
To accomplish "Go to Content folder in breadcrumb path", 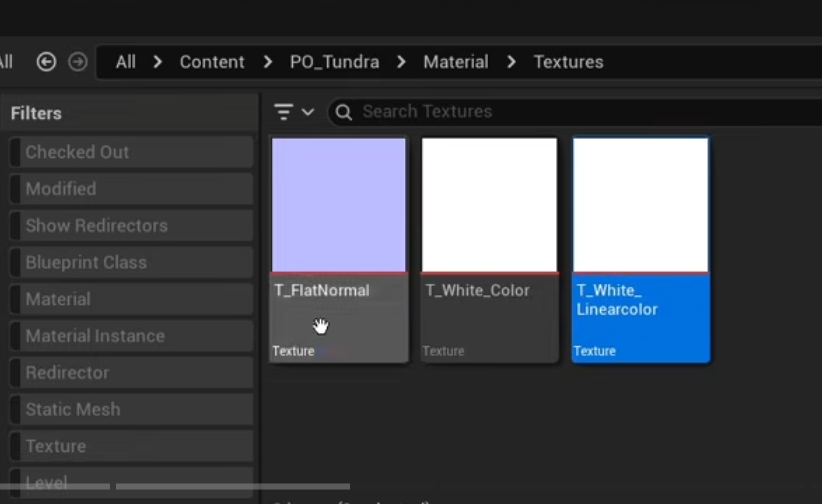I will pos(212,62).
